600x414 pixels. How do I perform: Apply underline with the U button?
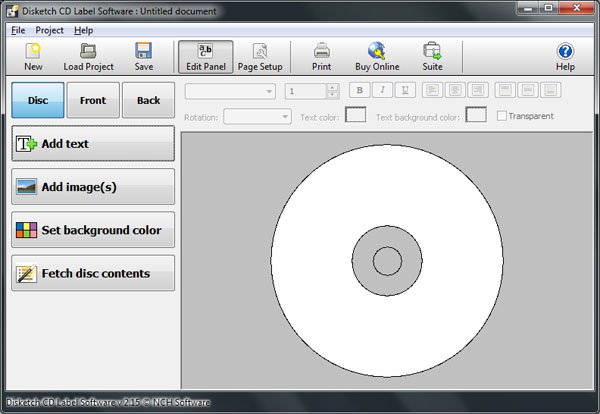coord(405,90)
